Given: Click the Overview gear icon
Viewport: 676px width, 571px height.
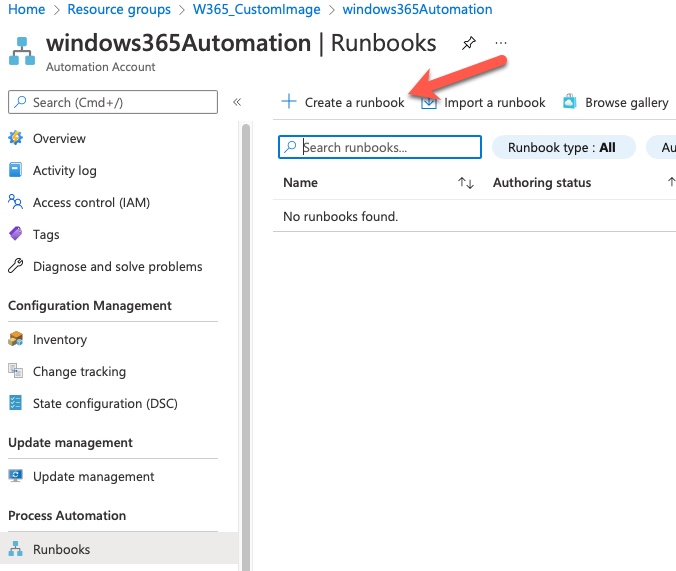Looking at the screenshot, I should [x=16, y=138].
